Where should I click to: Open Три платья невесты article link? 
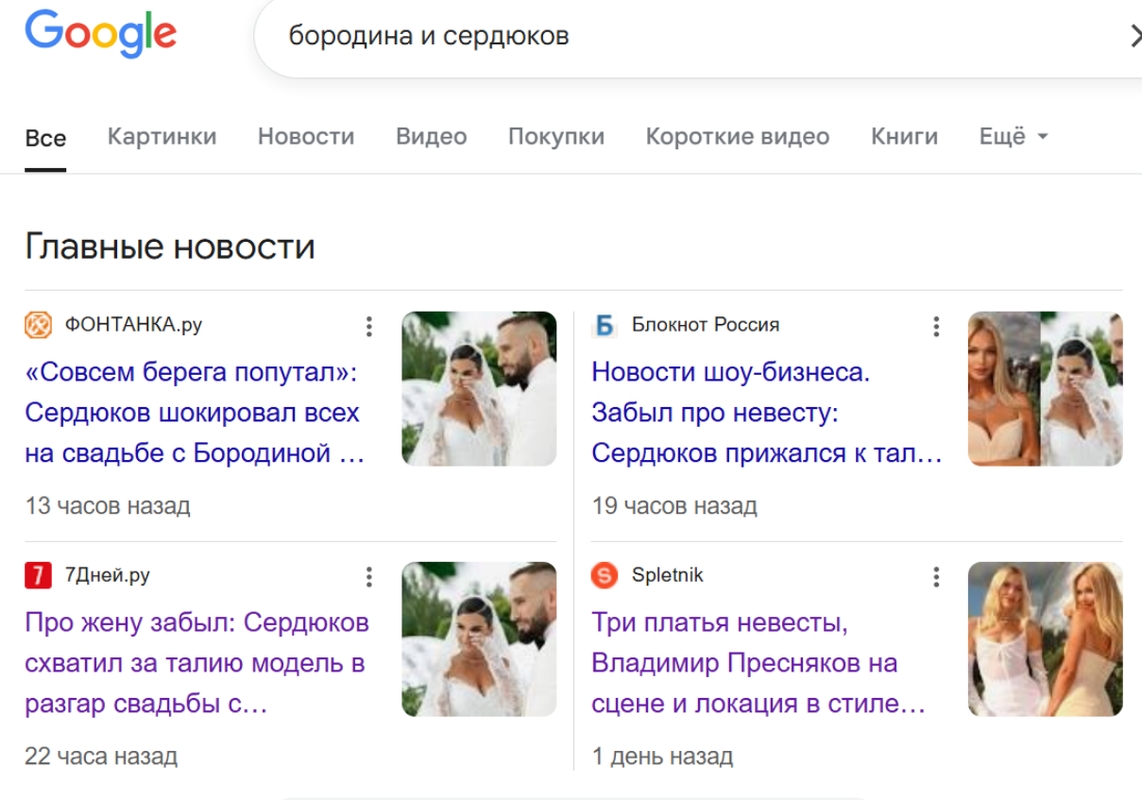point(758,662)
